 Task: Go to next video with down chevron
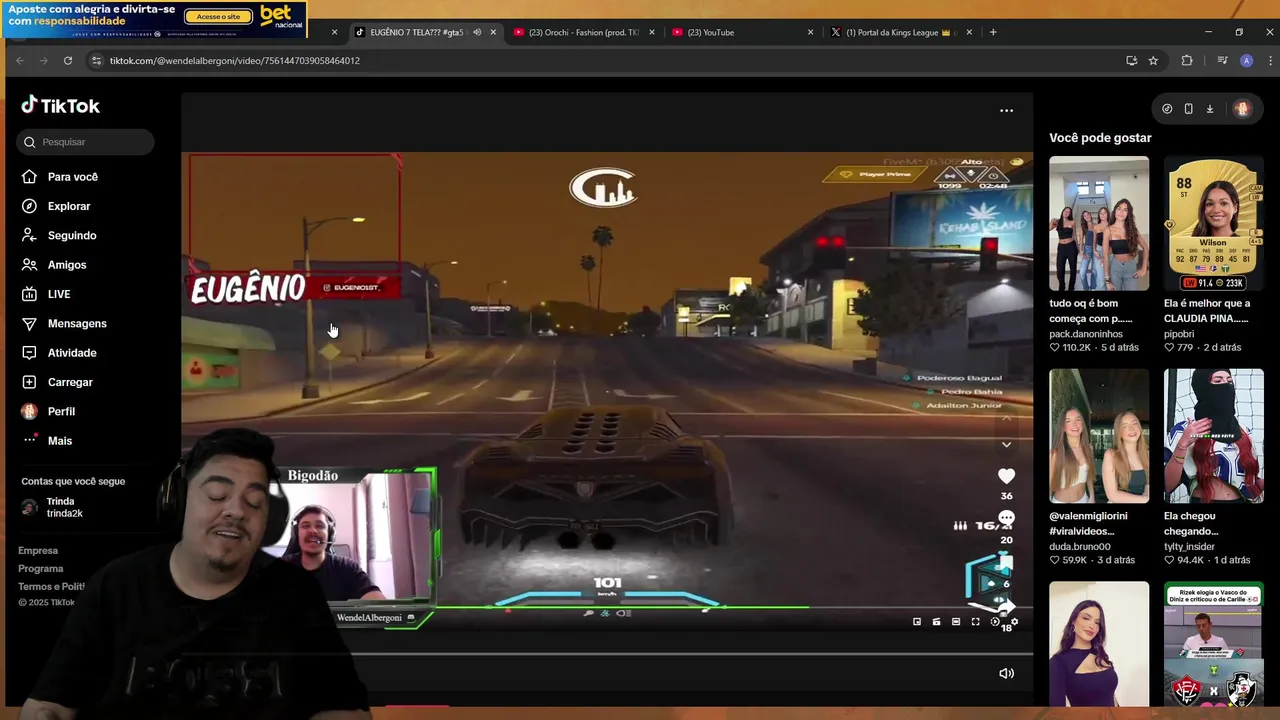(1006, 445)
